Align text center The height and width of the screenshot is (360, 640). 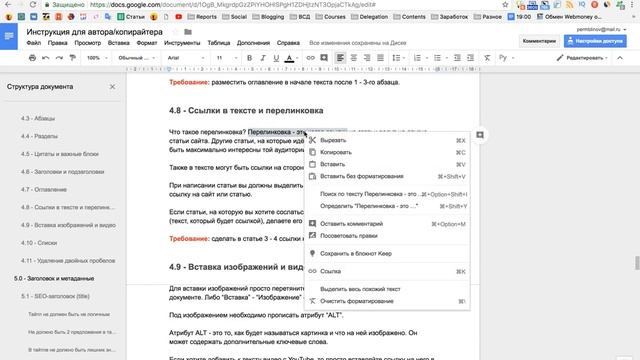(353, 58)
